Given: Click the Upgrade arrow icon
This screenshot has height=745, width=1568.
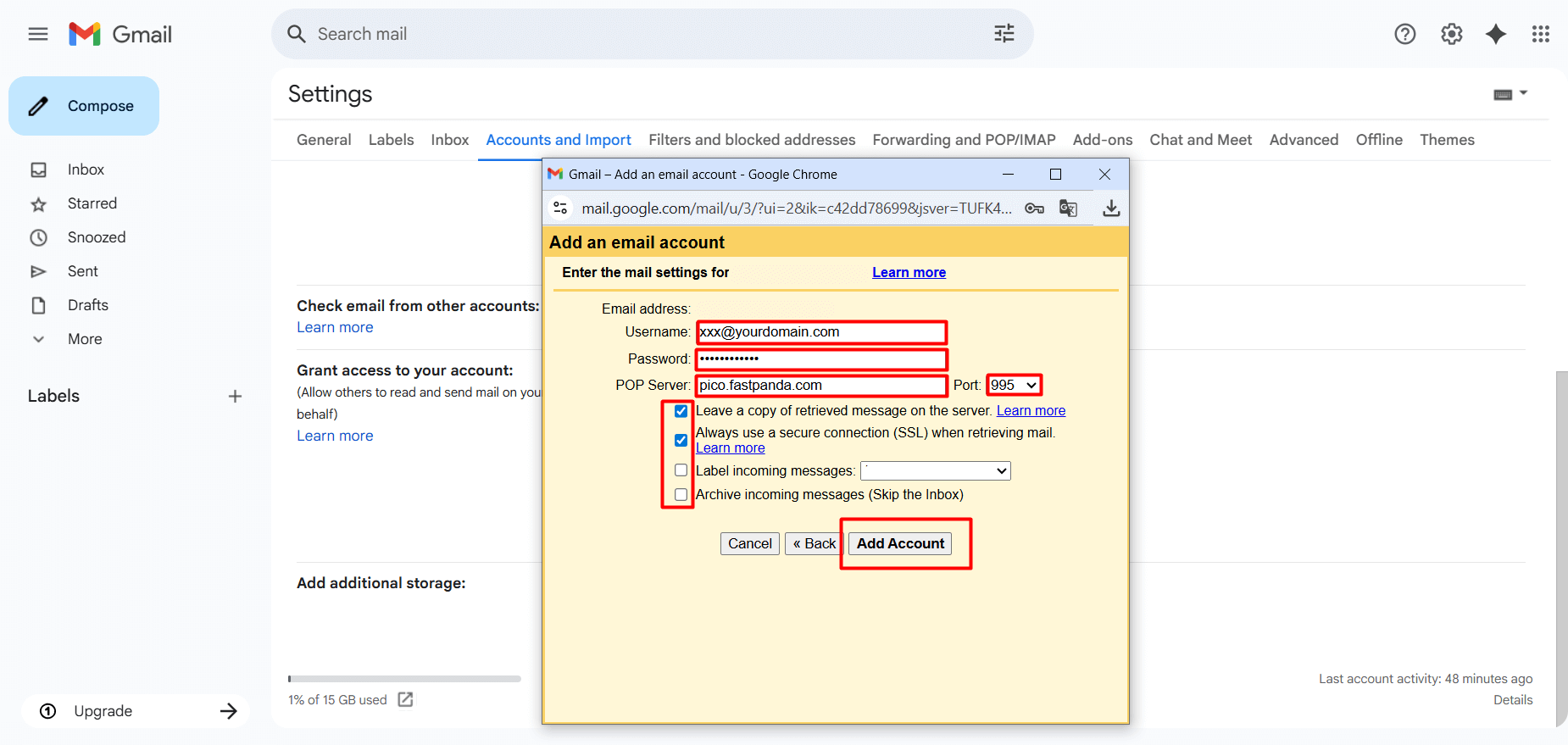Looking at the screenshot, I should (228, 711).
